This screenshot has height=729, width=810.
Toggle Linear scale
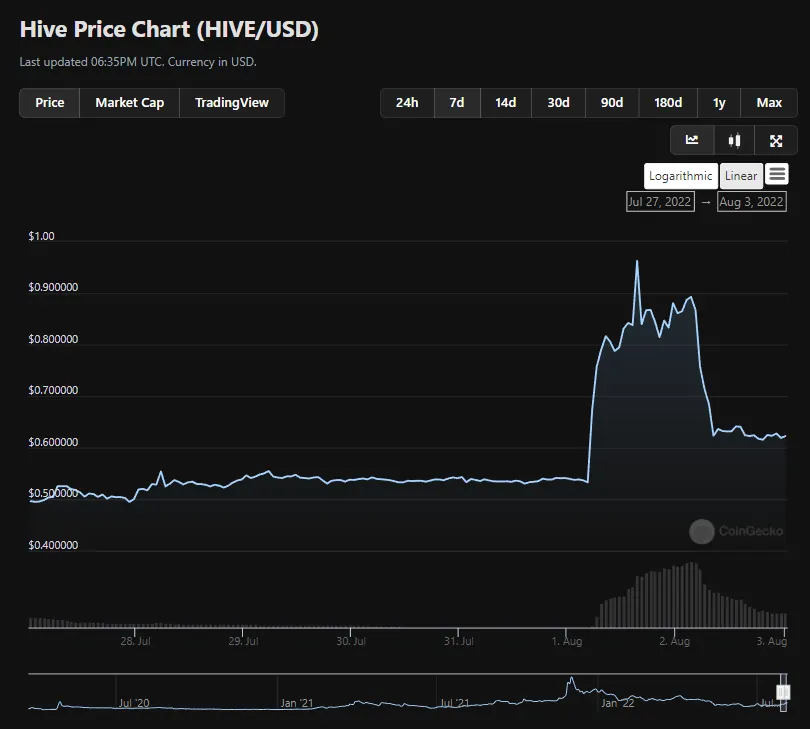pyautogui.click(x=741, y=176)
